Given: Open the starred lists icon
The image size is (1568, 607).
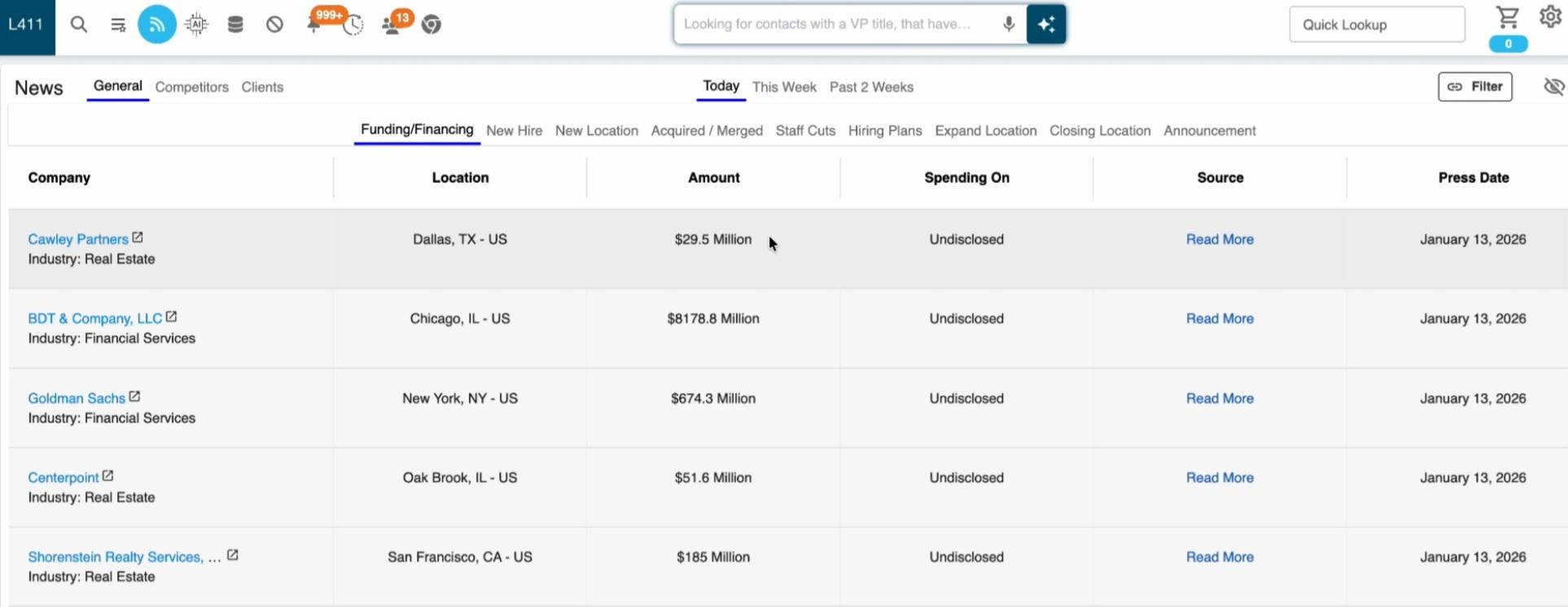Looking at the screenshot, I should click(x=118, y=25).
